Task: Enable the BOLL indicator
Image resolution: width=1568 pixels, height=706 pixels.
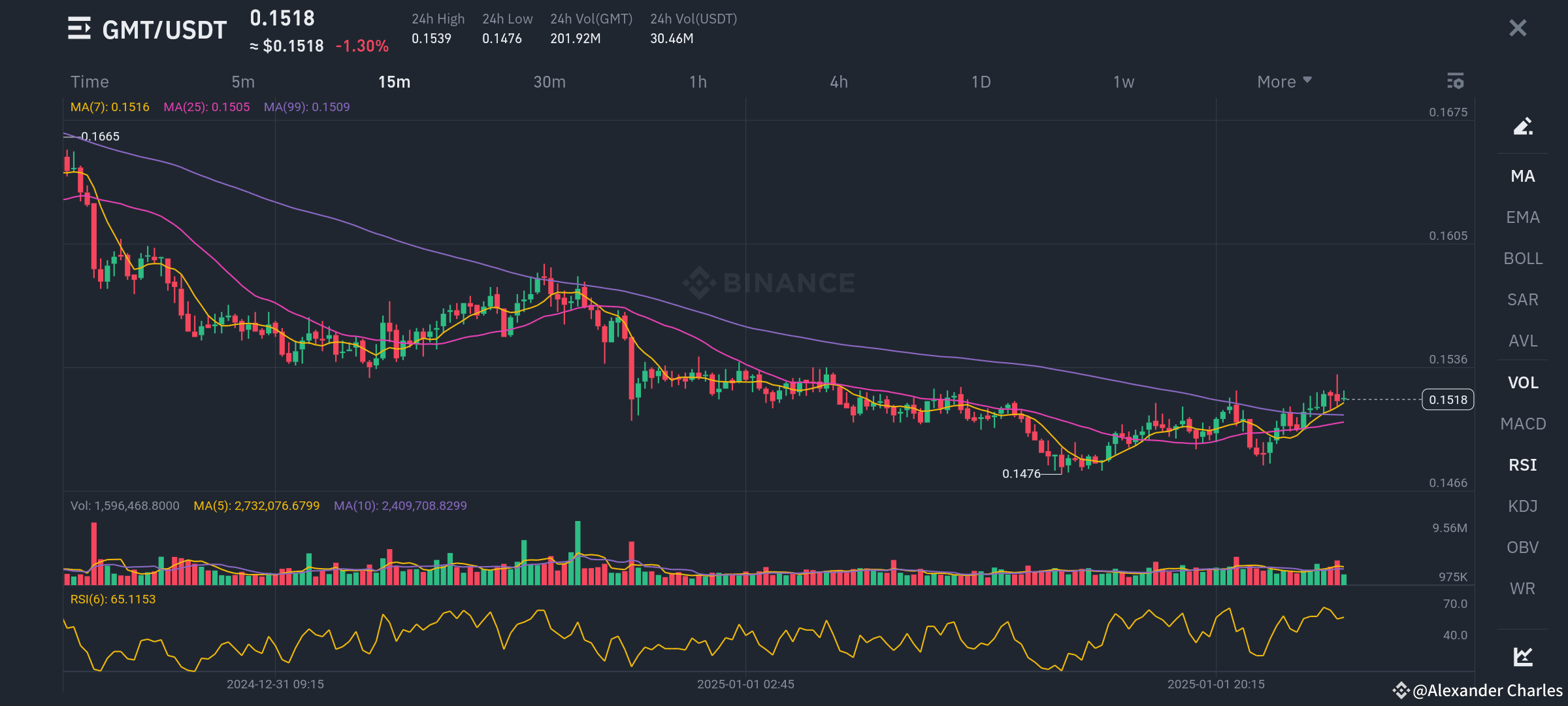Action: coord(1522,258)
